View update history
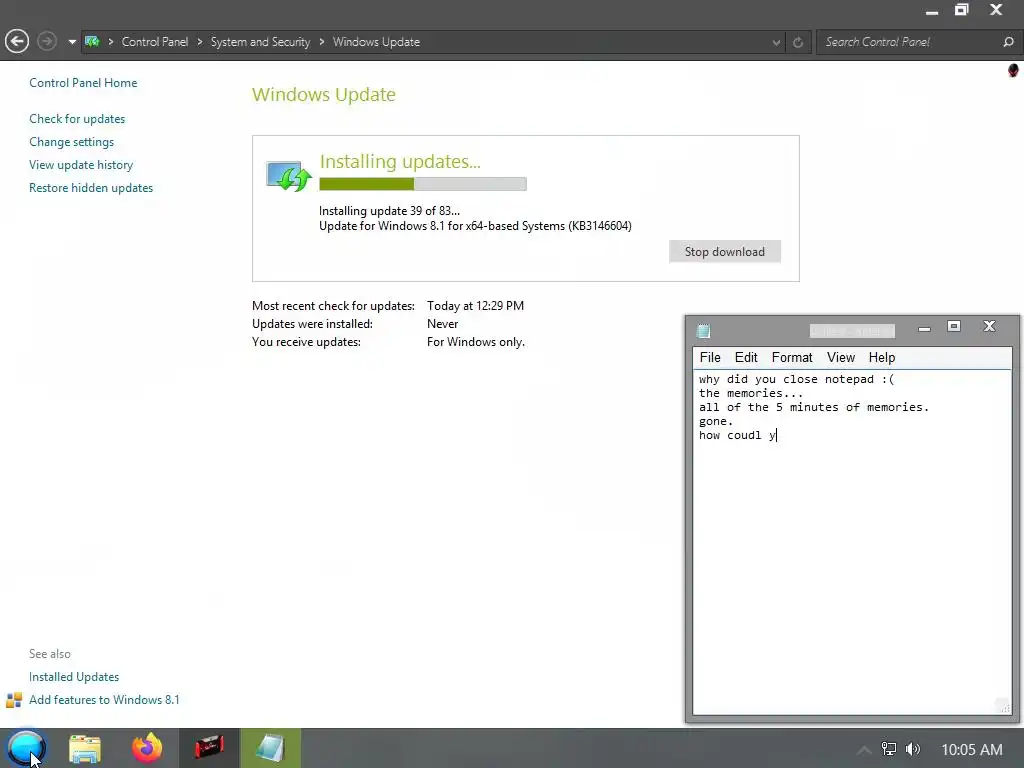Screen dimensions: 1024x768 tap(81, 165)
